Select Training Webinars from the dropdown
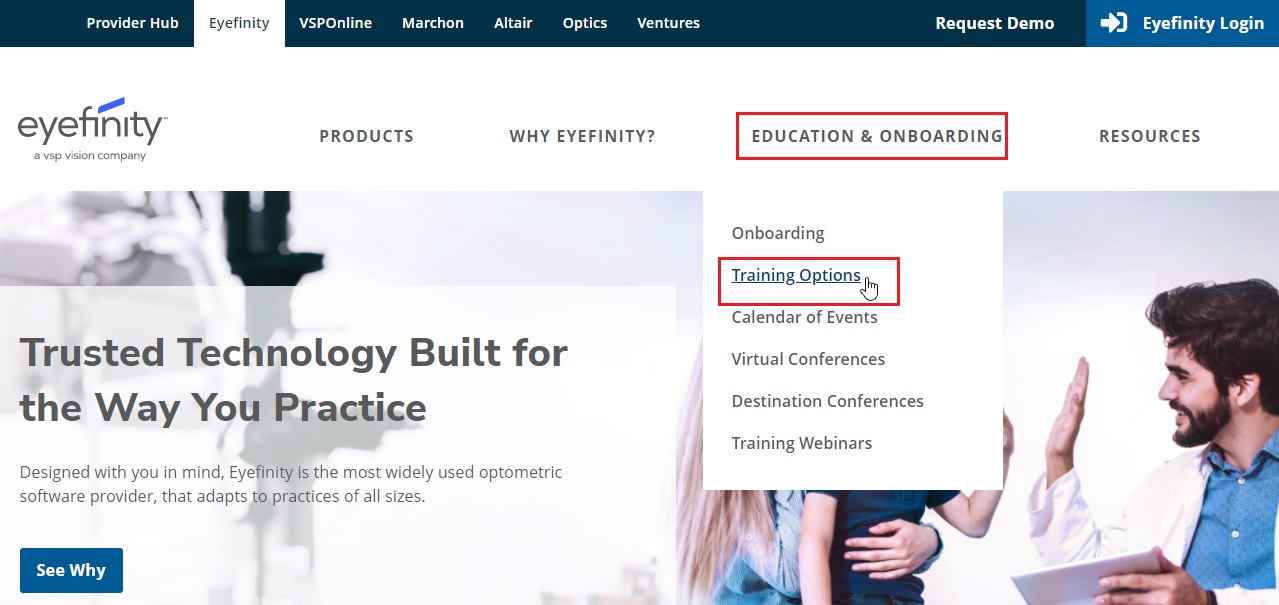This screenshot has height=605, width=1279. [x=802, y=443]
